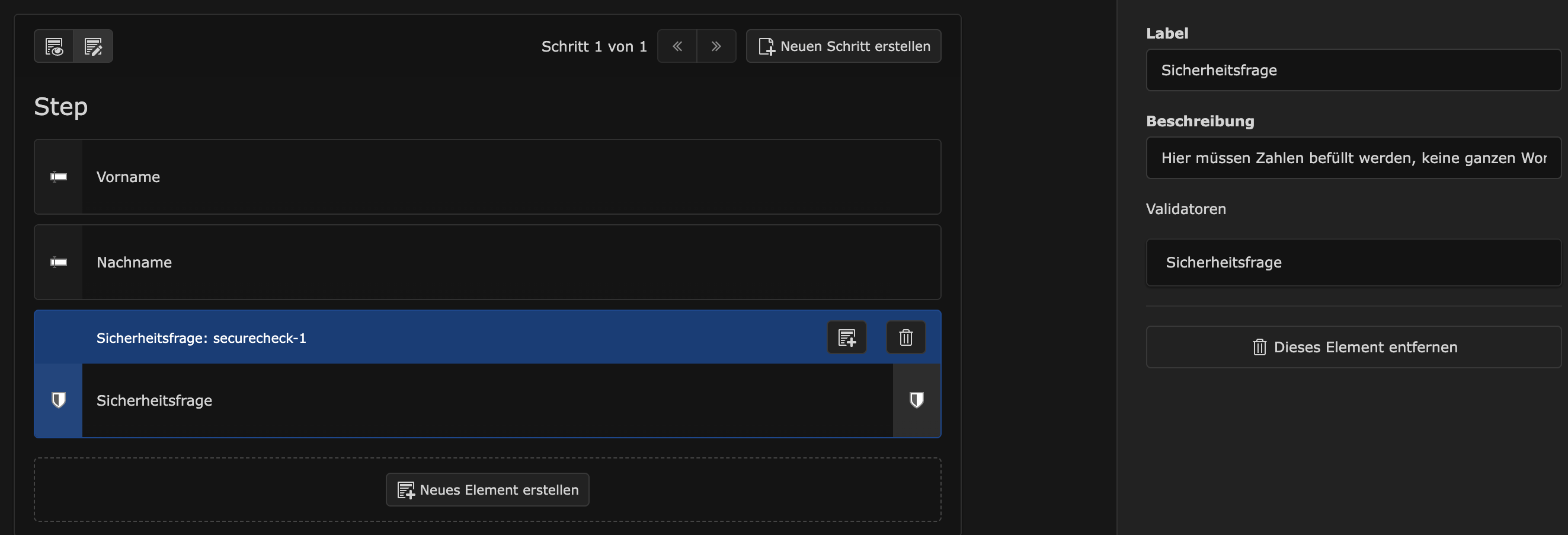Switch to form edit mode icon

tap(93, 46)
